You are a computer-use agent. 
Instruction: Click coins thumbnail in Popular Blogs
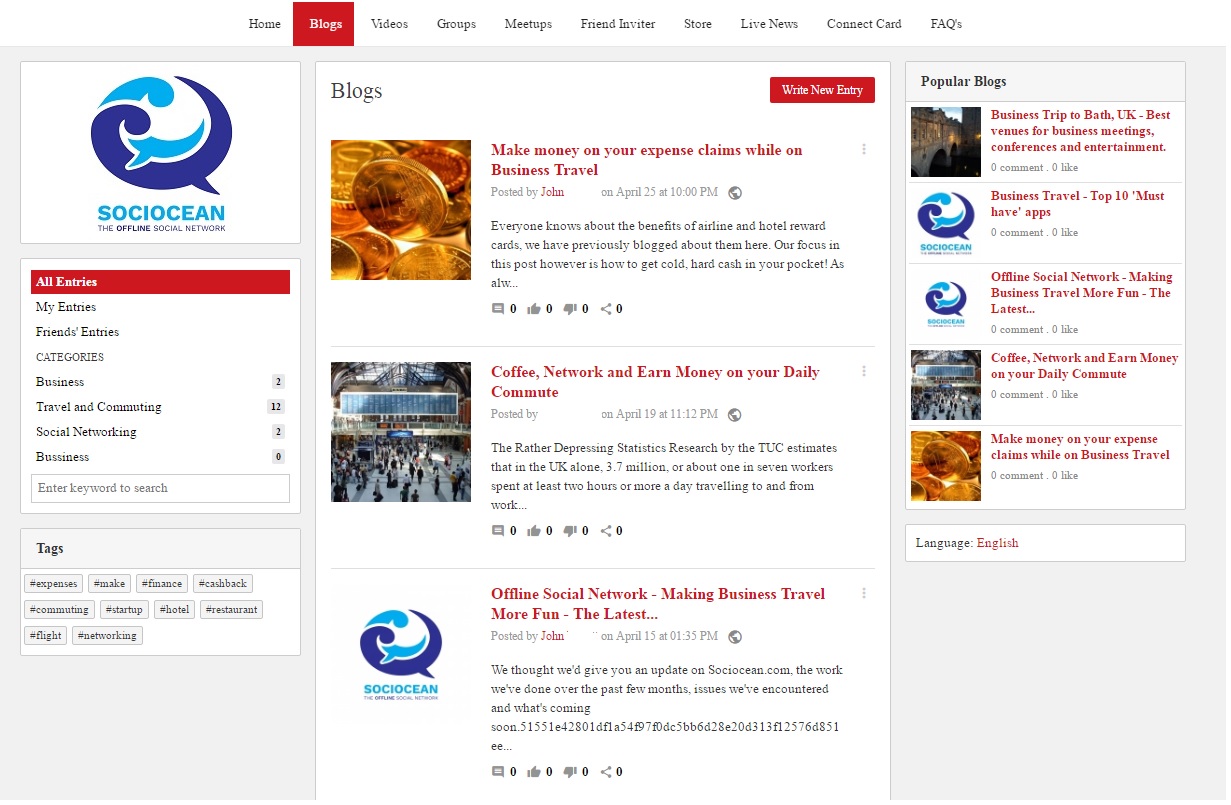click(946, 466)
